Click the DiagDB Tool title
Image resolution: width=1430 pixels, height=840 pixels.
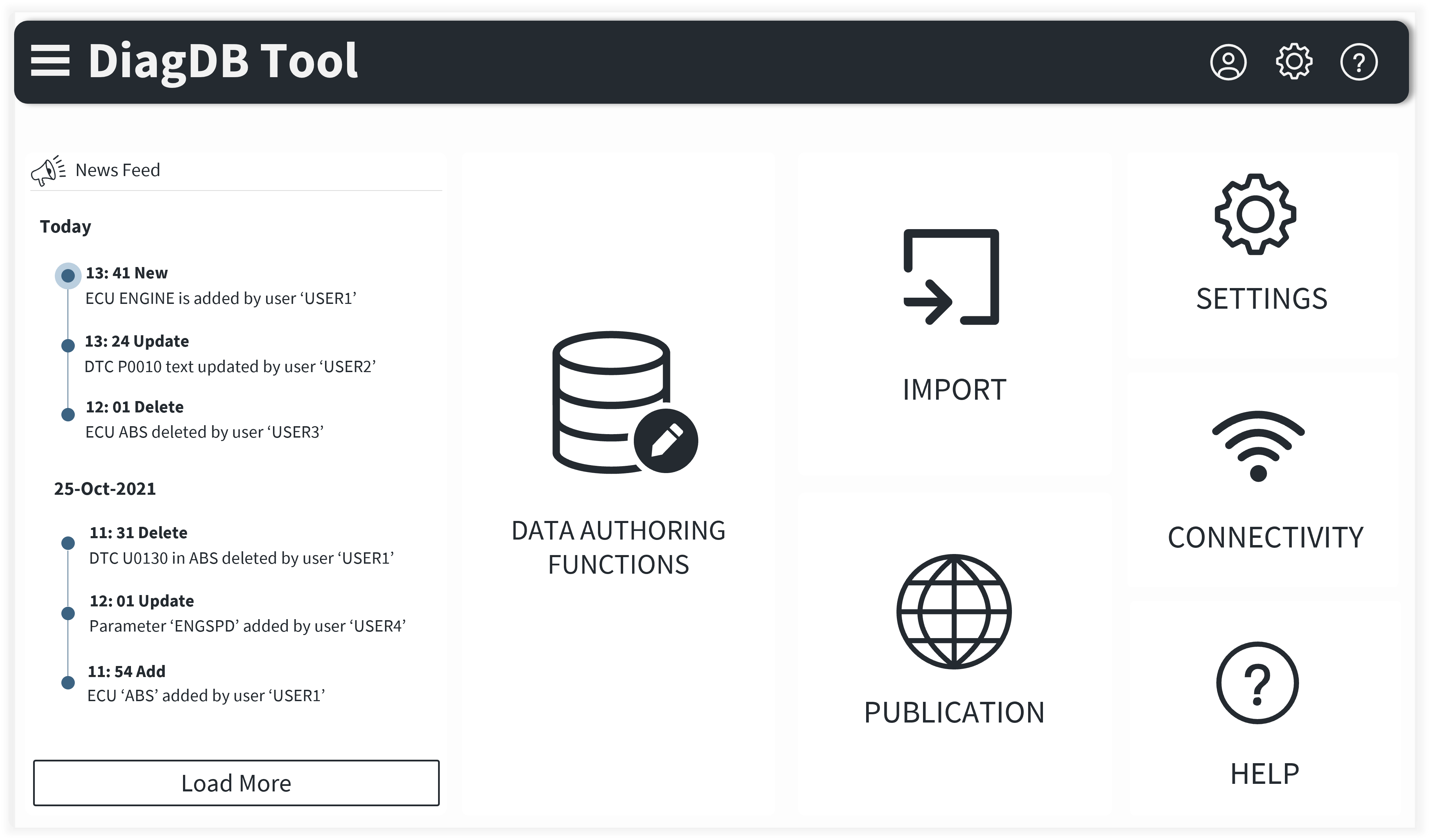[223, 61]
